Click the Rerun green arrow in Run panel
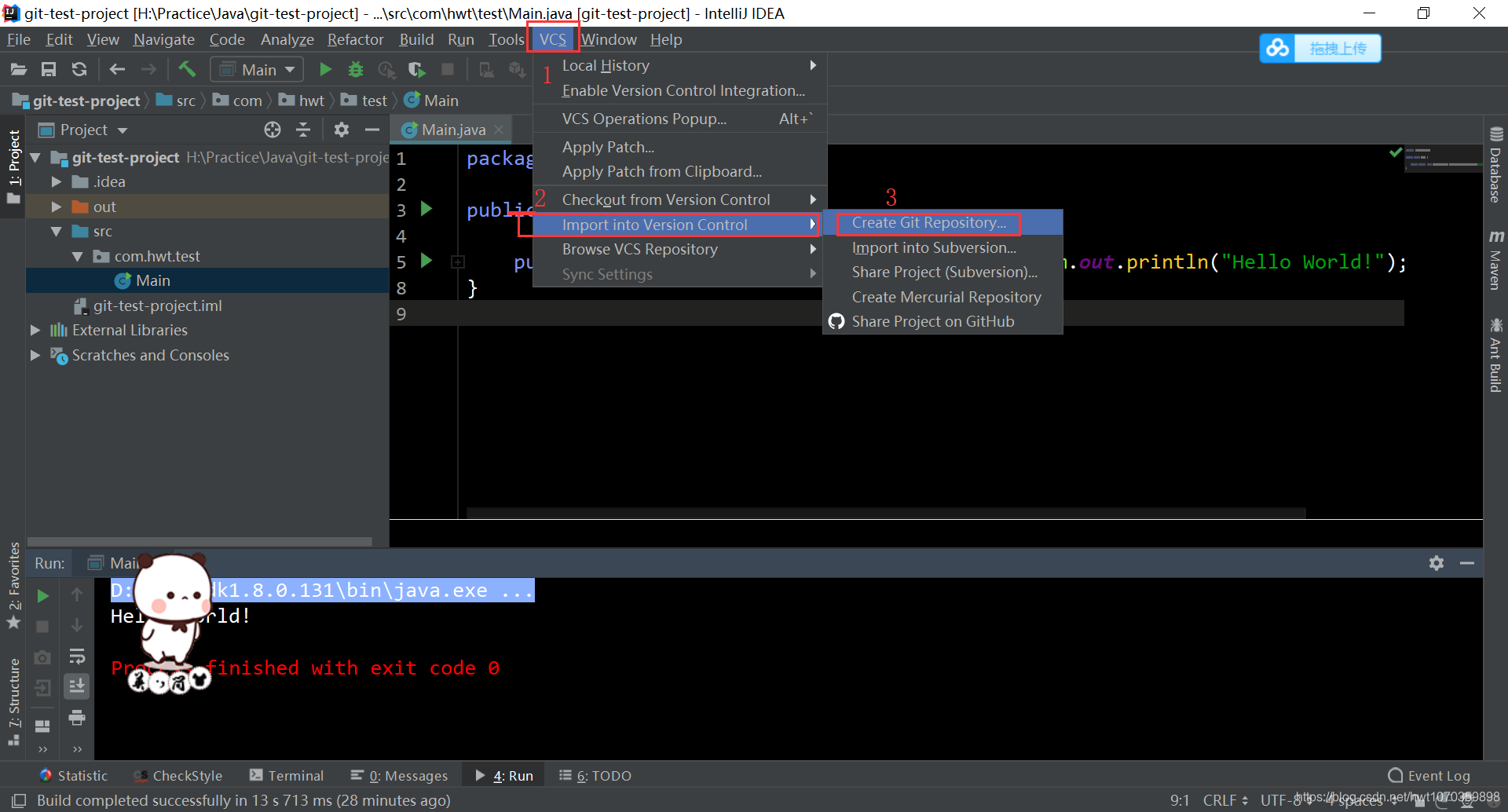This screenshot has width=1508, height=812. pyautogui.click(x=43, y=596)
